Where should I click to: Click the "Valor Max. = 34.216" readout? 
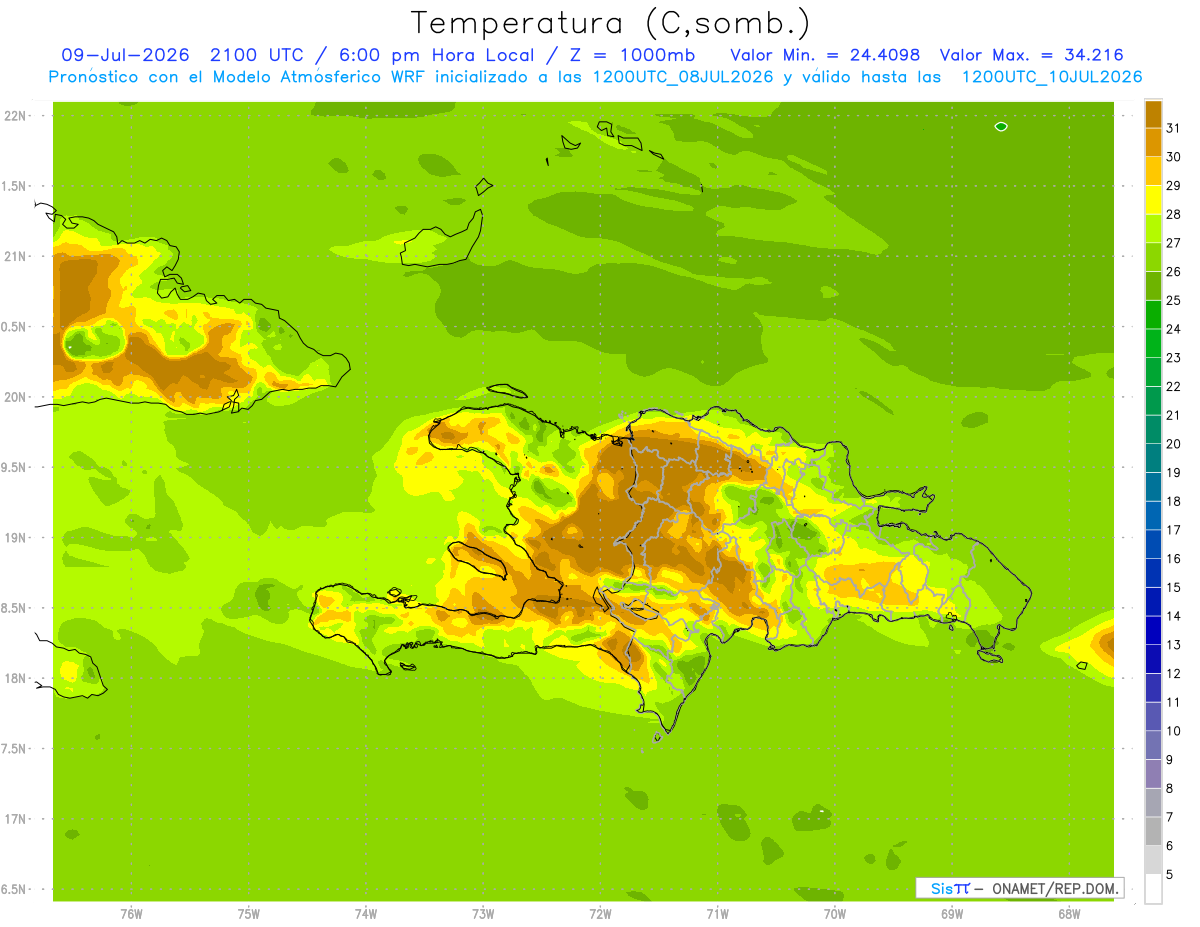pyautogui.click(x=1031, y=55)
